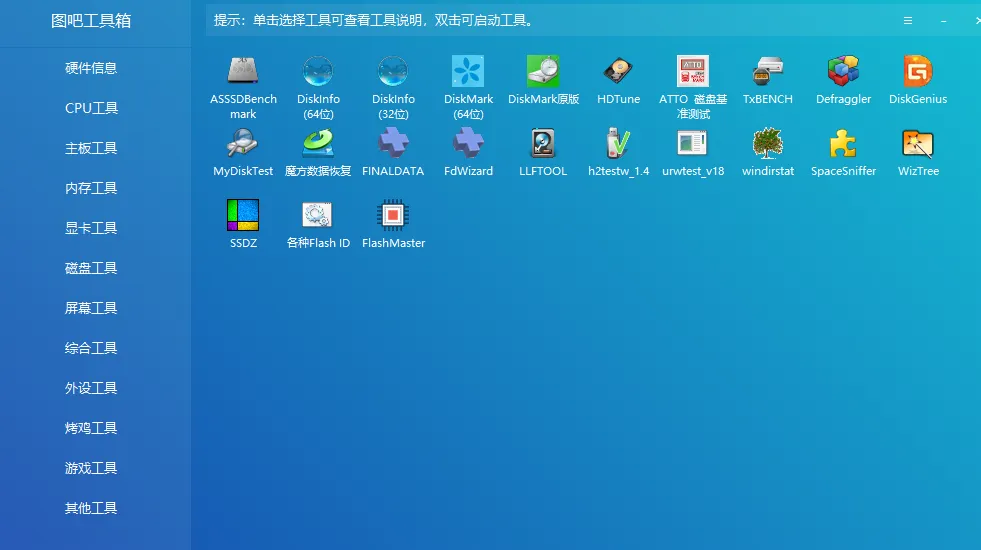The image size is (981, 550).
Task: Select the TxBENCH tool icon
Action: (x=768, y=71)
